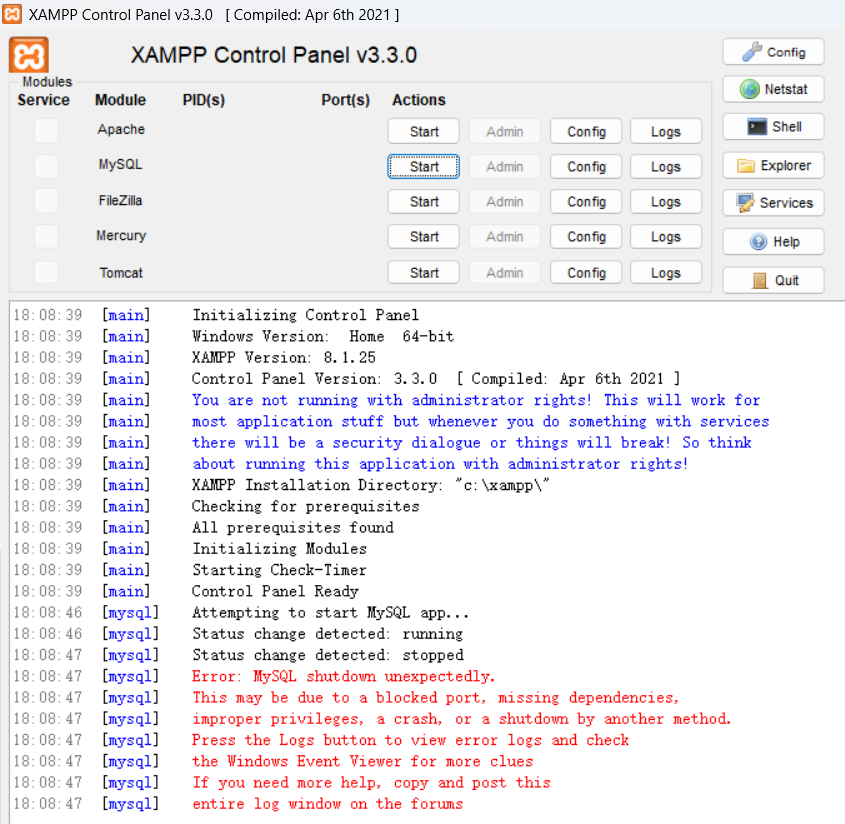Click the Port(s) column header

pyautogui.click(x=345, y=100)
